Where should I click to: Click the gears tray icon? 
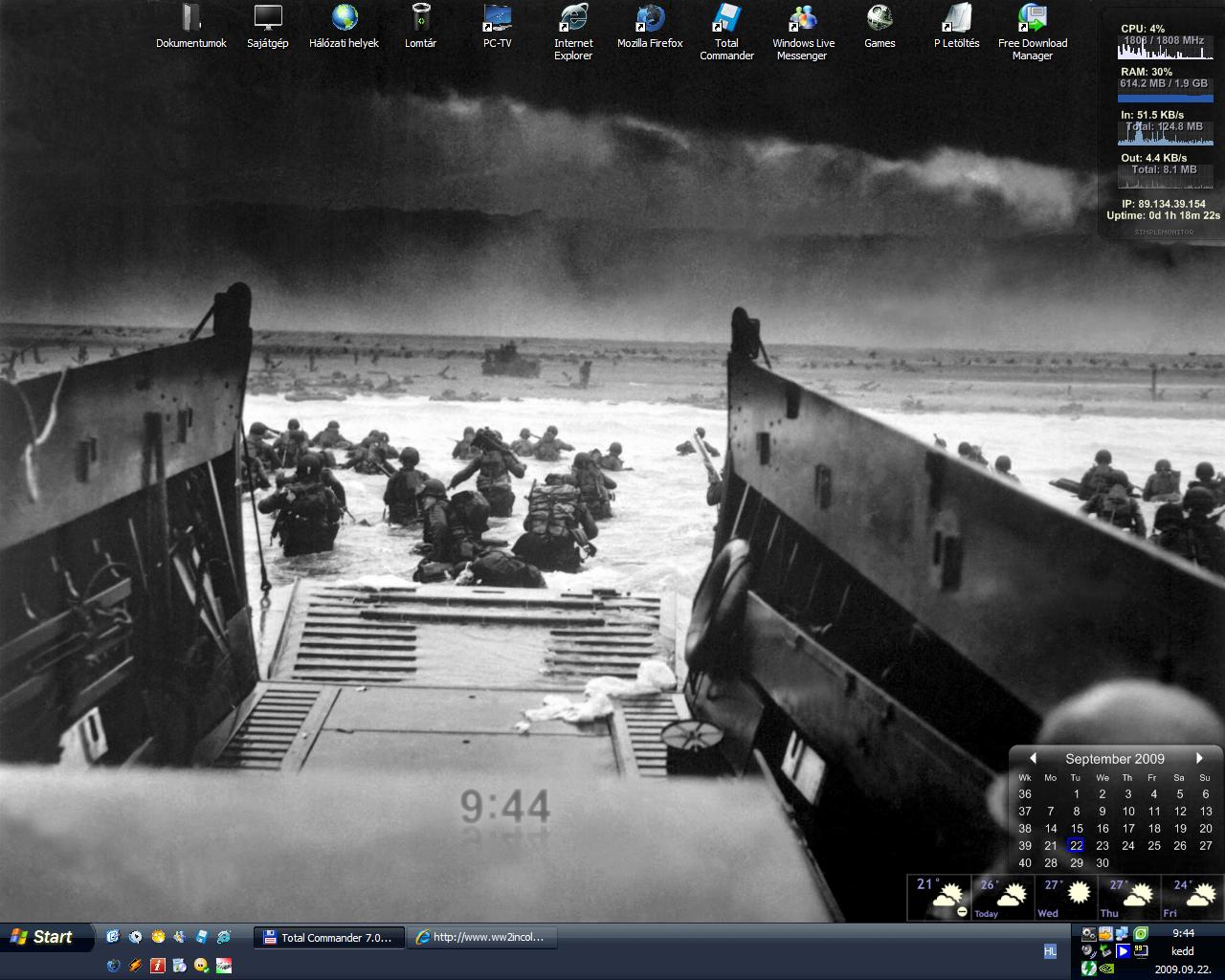[x=1089, y=934]
